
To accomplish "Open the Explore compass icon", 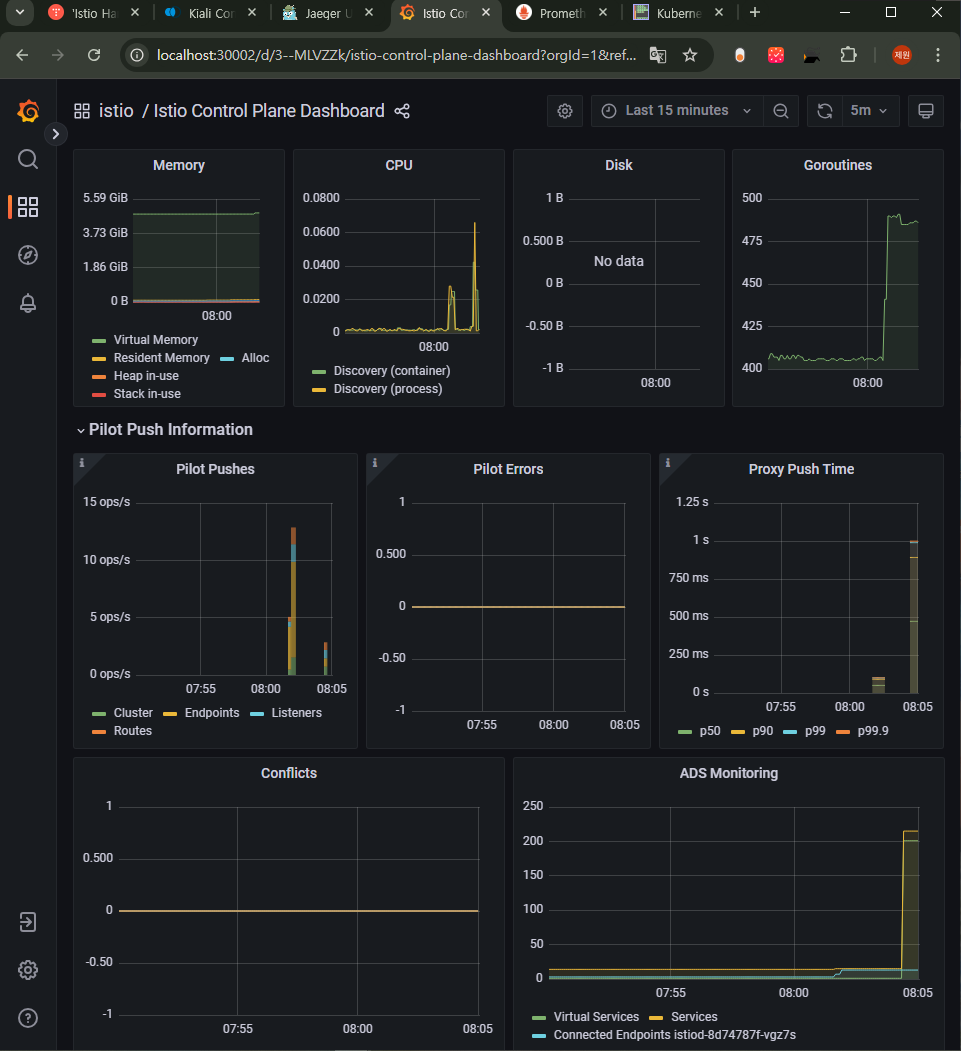I will pyautogui.click(x=27, y=255).
